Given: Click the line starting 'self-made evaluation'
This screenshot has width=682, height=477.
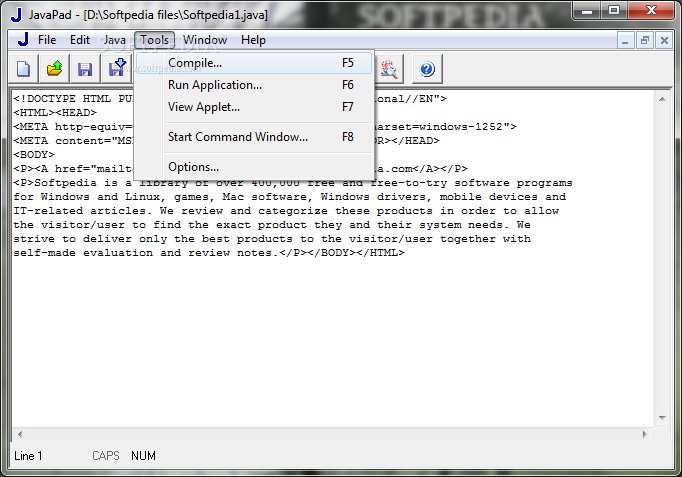Looking at the screenshot, I should [209, 253].
